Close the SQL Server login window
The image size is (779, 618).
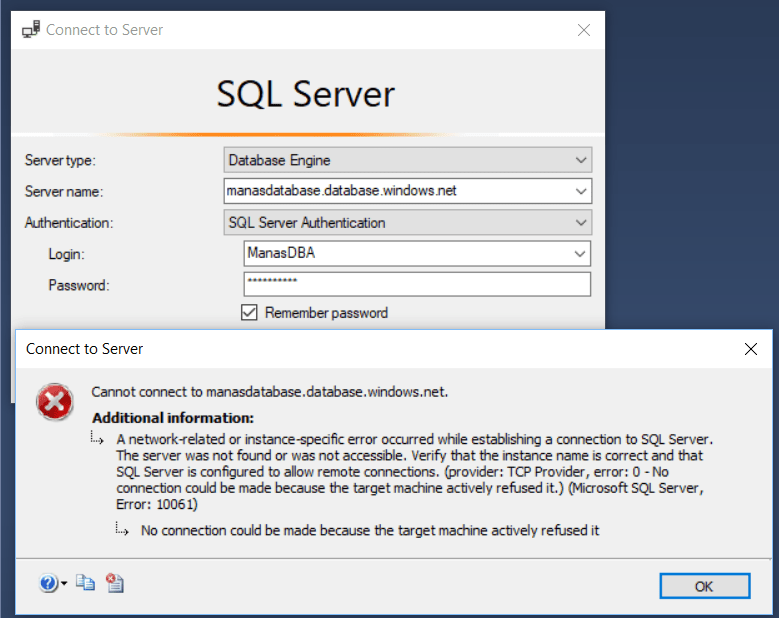coord(584,30)
